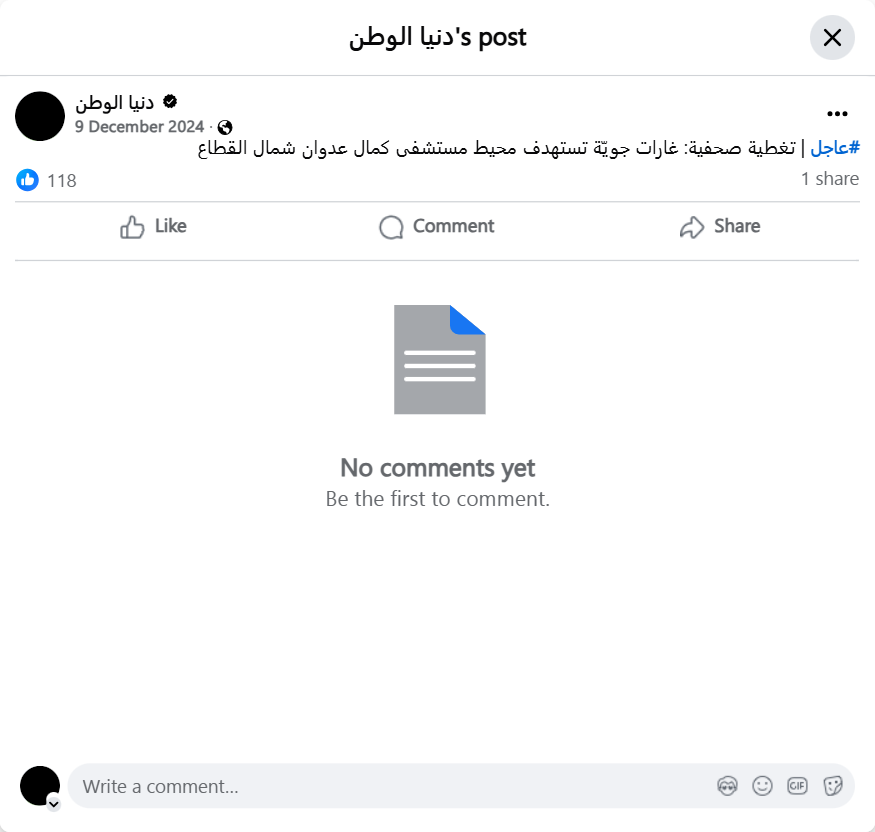Open the 1 share list
875x832 pixels.
(x=830, y=179)
